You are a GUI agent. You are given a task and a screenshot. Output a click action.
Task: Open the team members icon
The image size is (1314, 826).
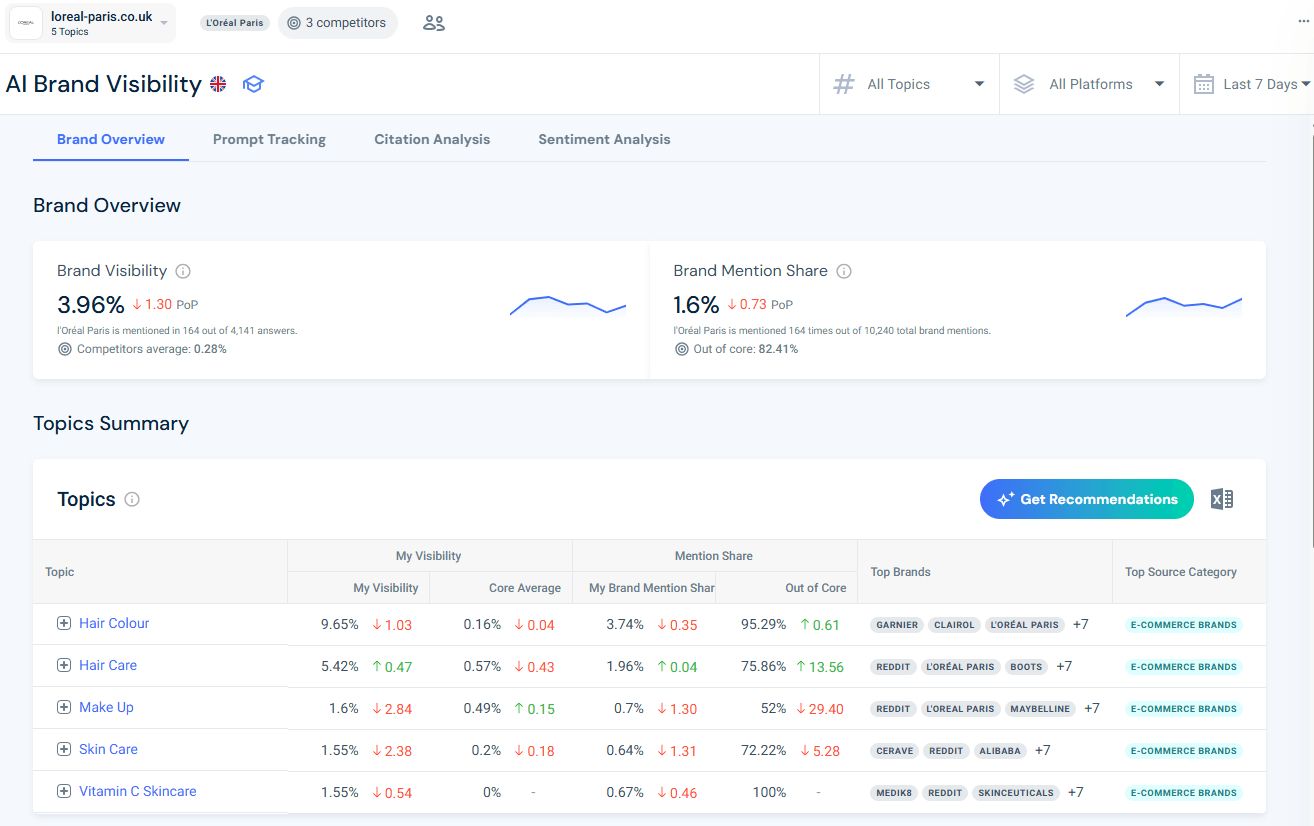tap(434, 23)
